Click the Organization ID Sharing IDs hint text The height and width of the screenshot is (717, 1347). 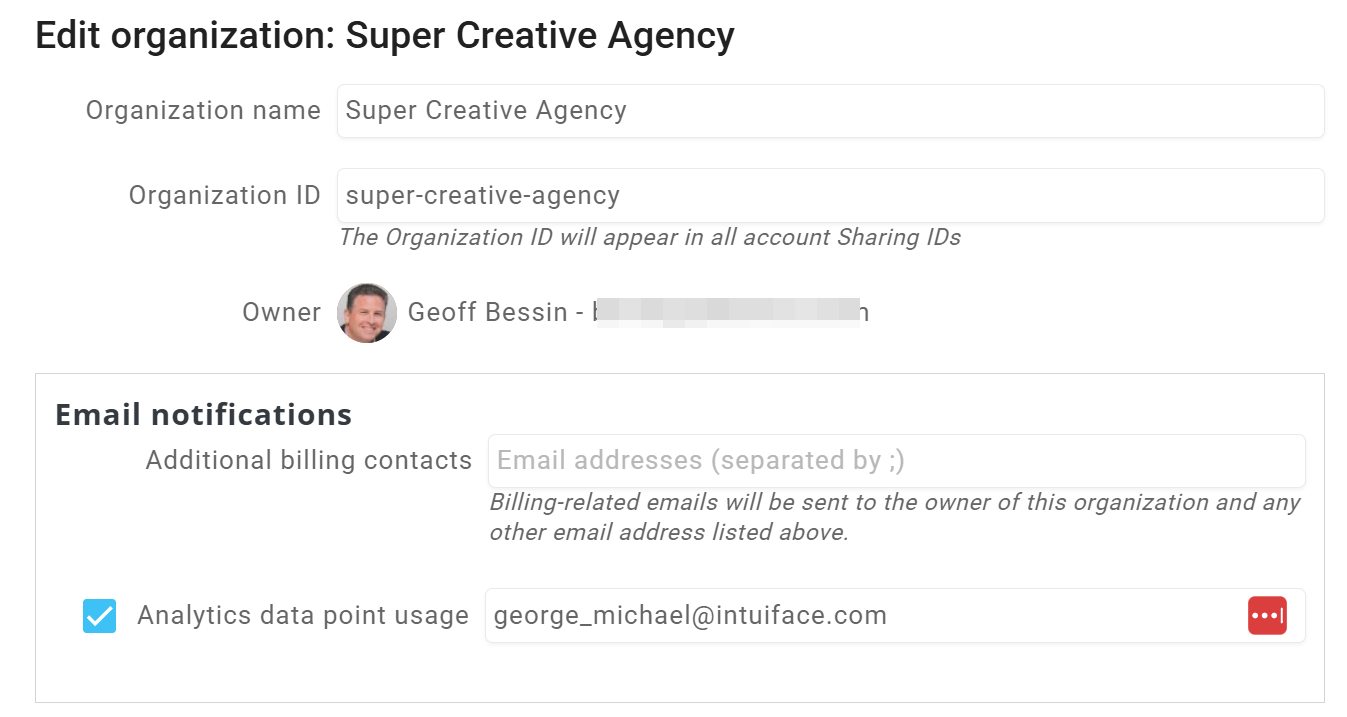(650, 238)
